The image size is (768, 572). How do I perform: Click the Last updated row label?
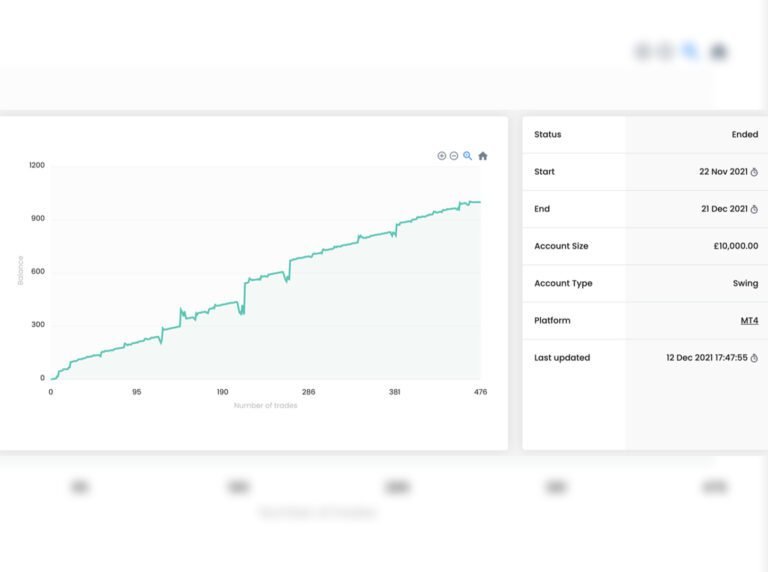pyautogui.click(x=562, y=358)
